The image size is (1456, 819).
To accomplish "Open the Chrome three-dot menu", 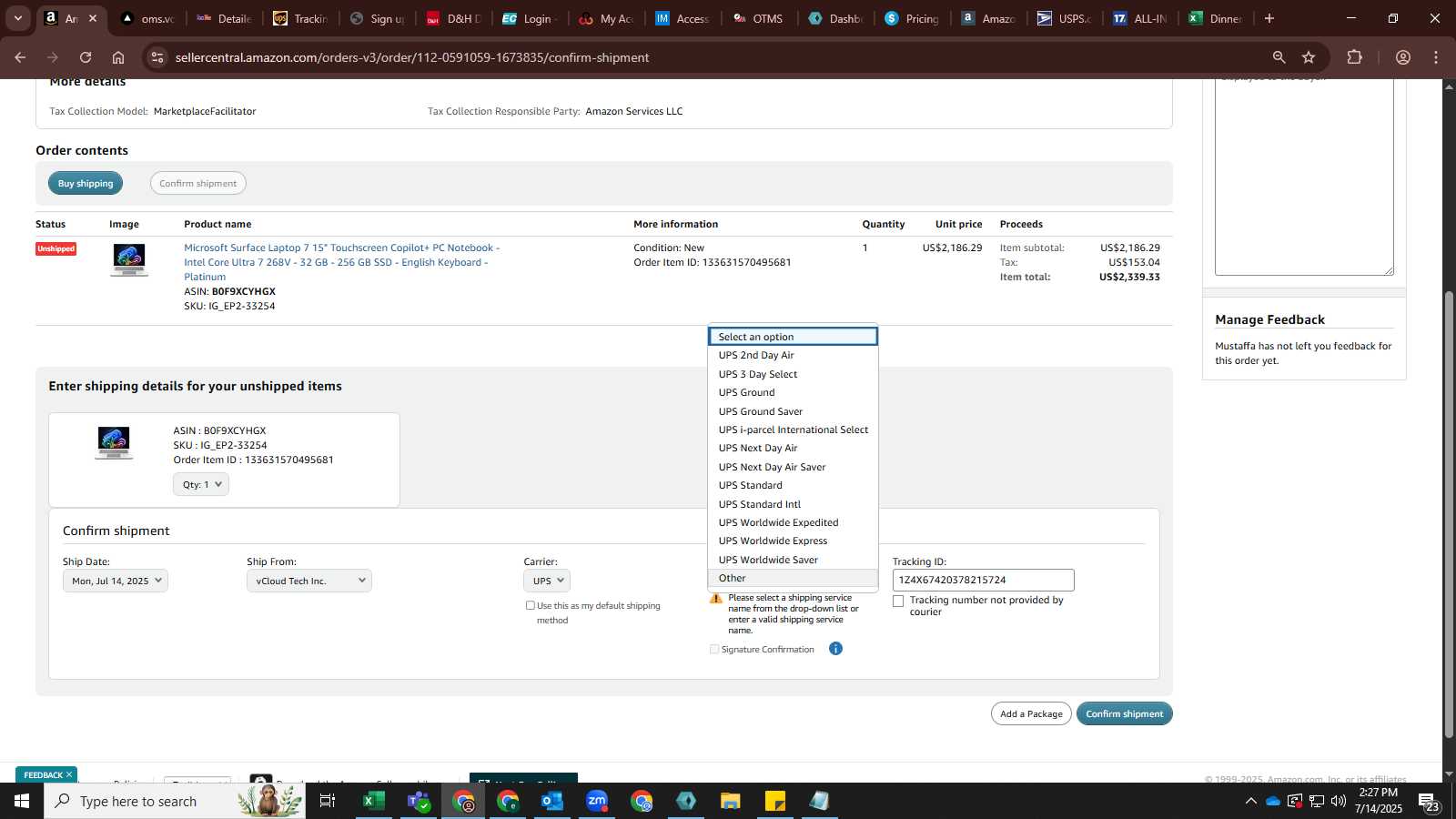I will coord(1436,57).
